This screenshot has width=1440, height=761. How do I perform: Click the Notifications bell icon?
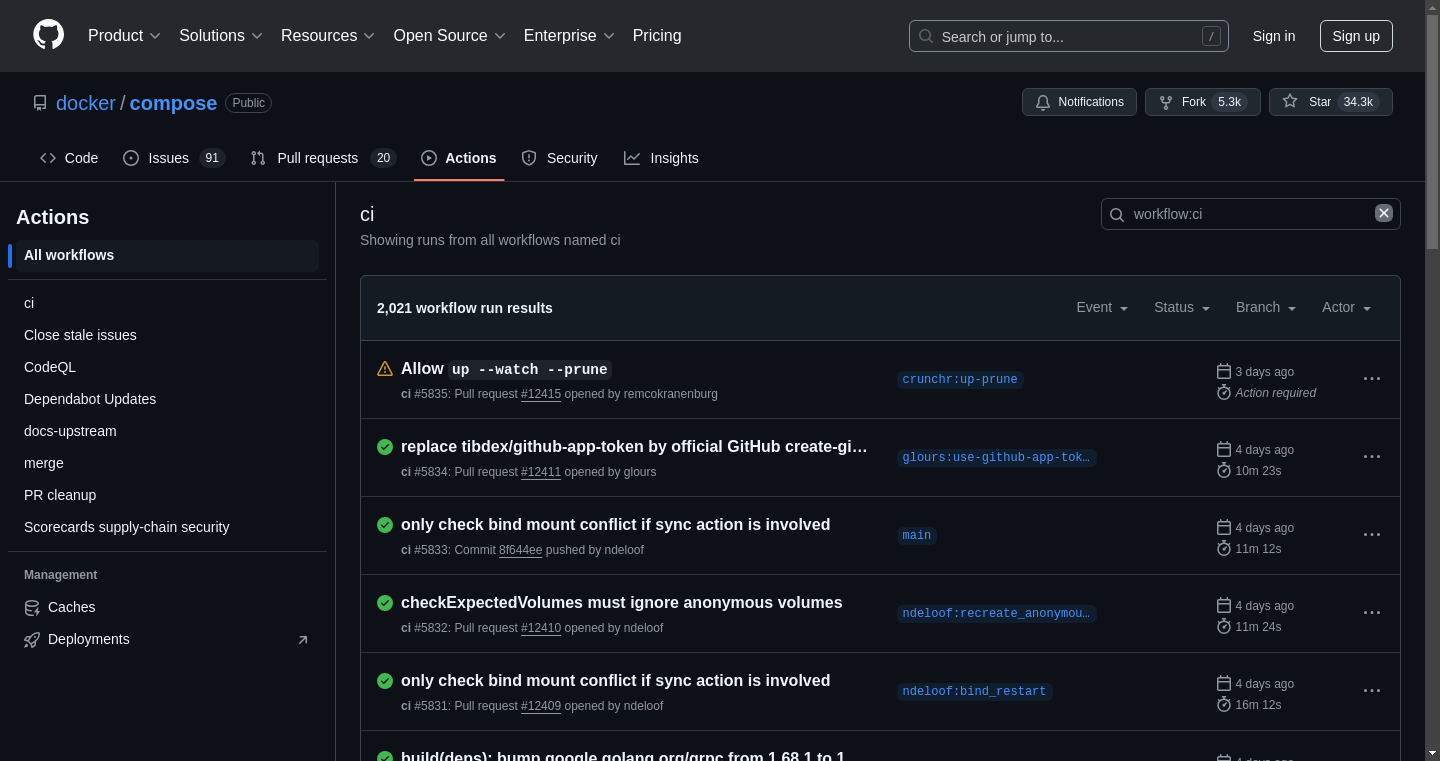pos(1043,102)
